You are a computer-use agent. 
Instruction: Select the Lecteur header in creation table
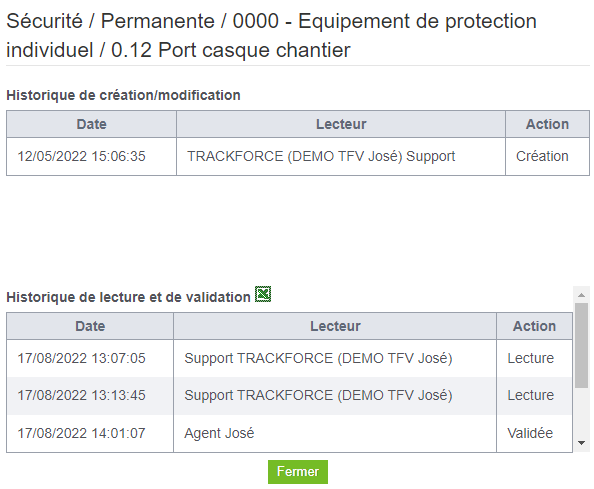341,124
